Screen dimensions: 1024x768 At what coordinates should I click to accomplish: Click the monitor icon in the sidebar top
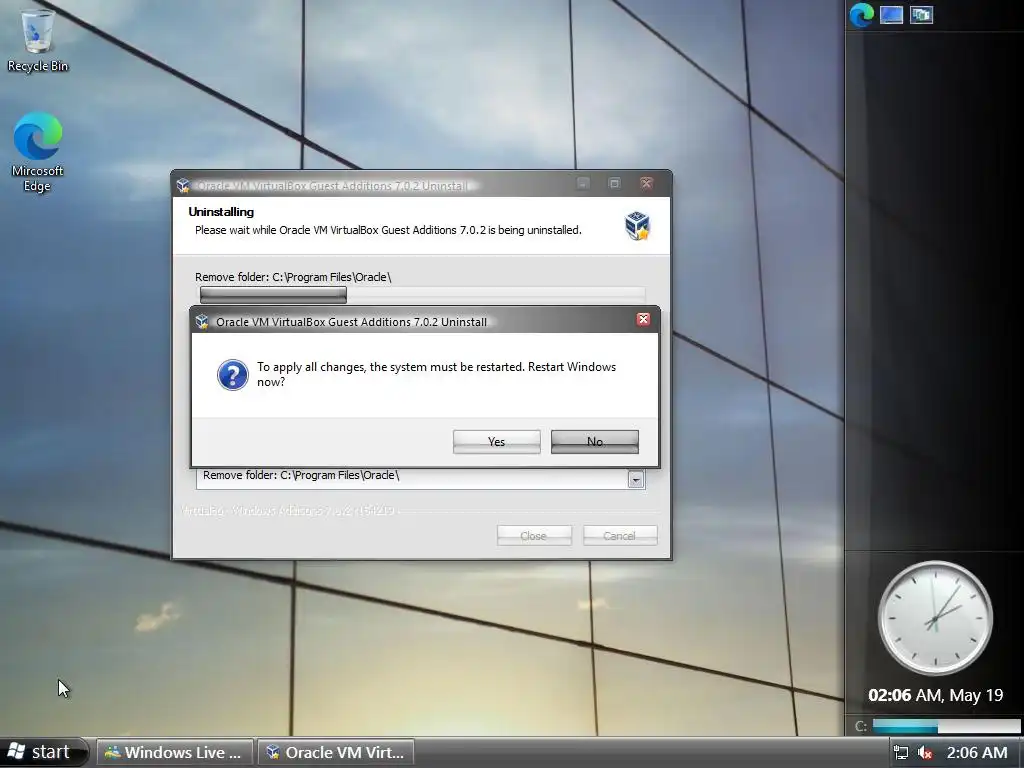pyautogui.click(x=891, y=15)
